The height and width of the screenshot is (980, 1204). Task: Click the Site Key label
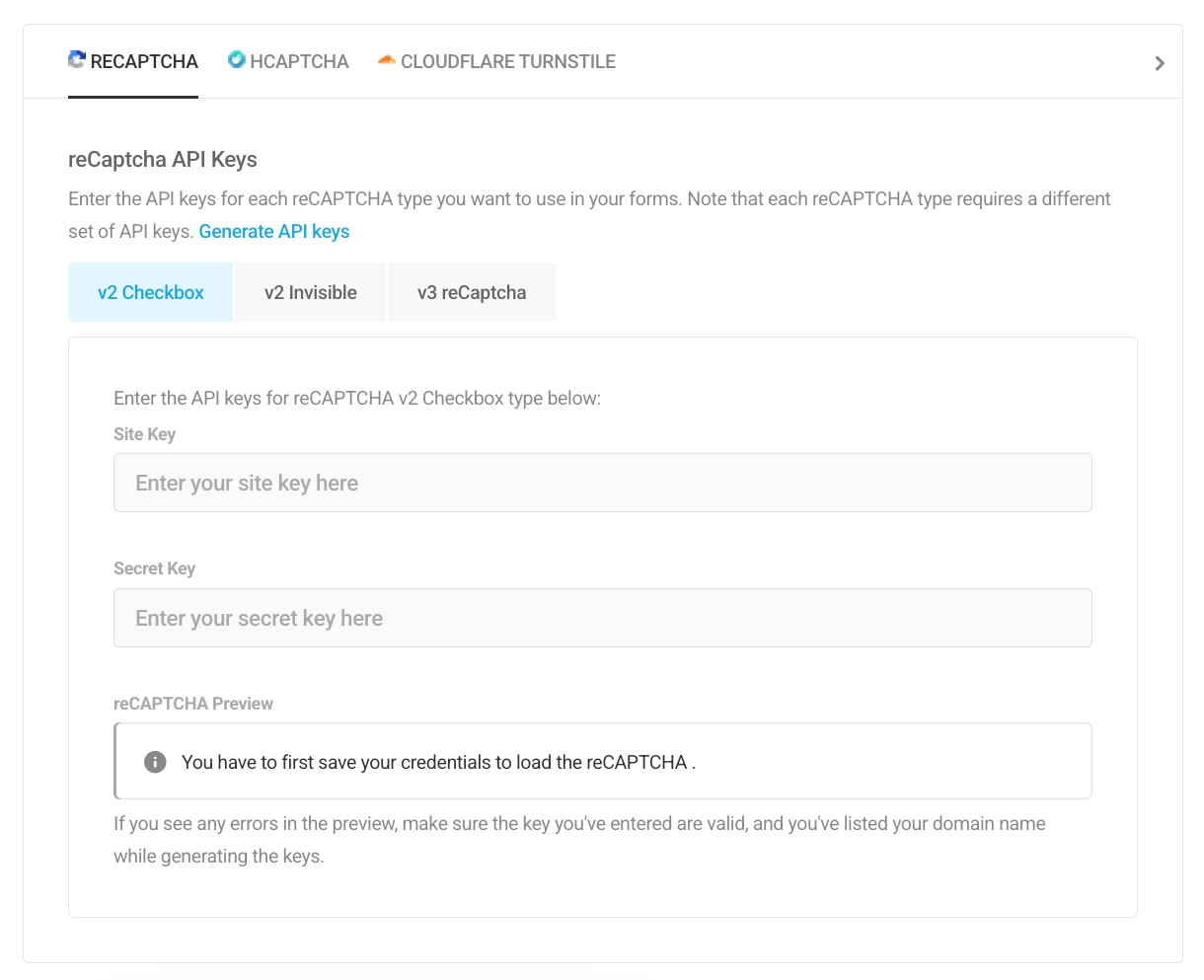[145, 434]
